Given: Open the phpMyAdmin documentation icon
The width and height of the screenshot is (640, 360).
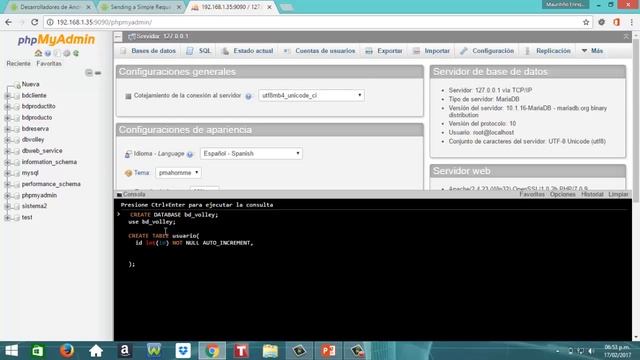Looking at the screenshot, I should click(x=57, y=53).
